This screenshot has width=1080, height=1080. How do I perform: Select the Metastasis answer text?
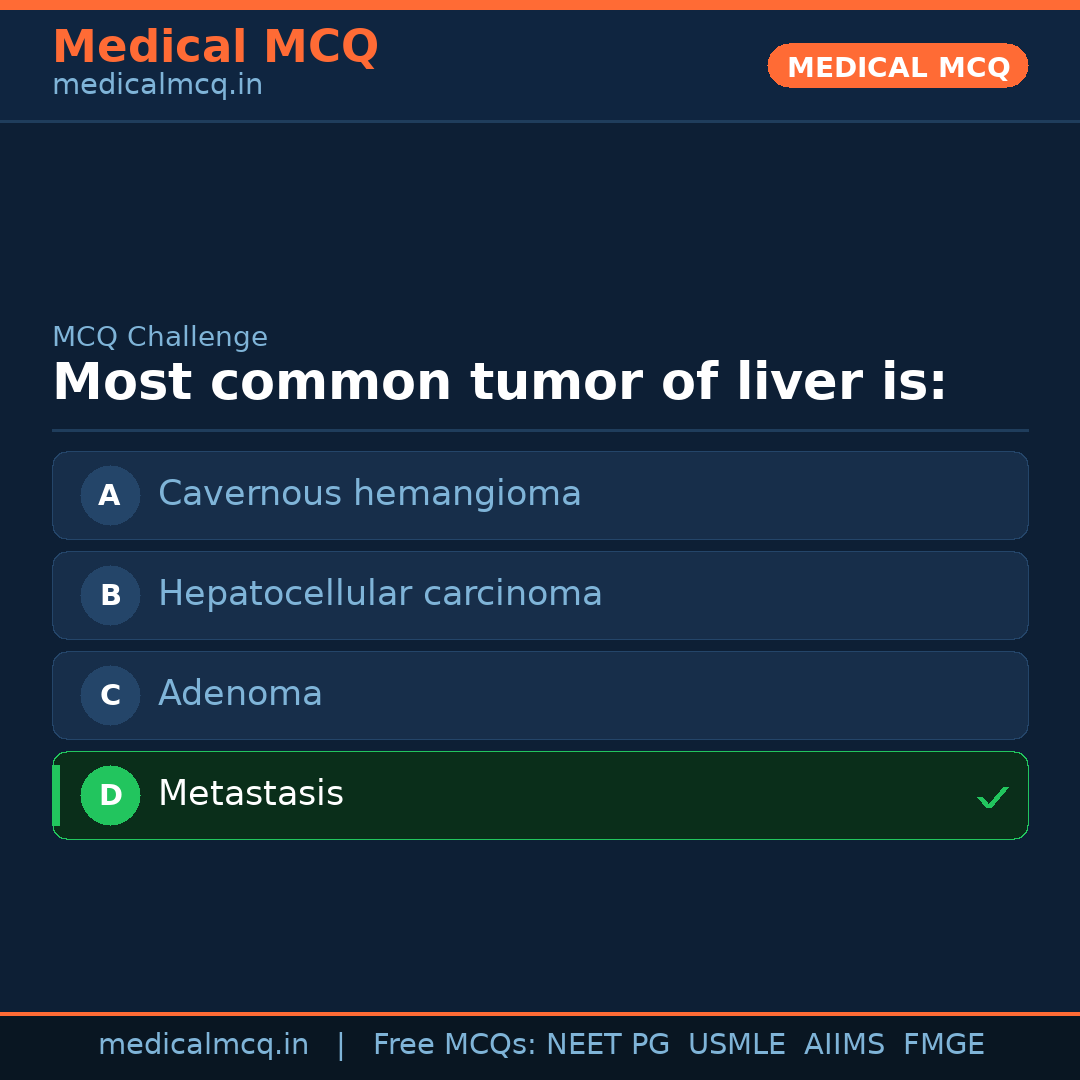click(250, 794)
